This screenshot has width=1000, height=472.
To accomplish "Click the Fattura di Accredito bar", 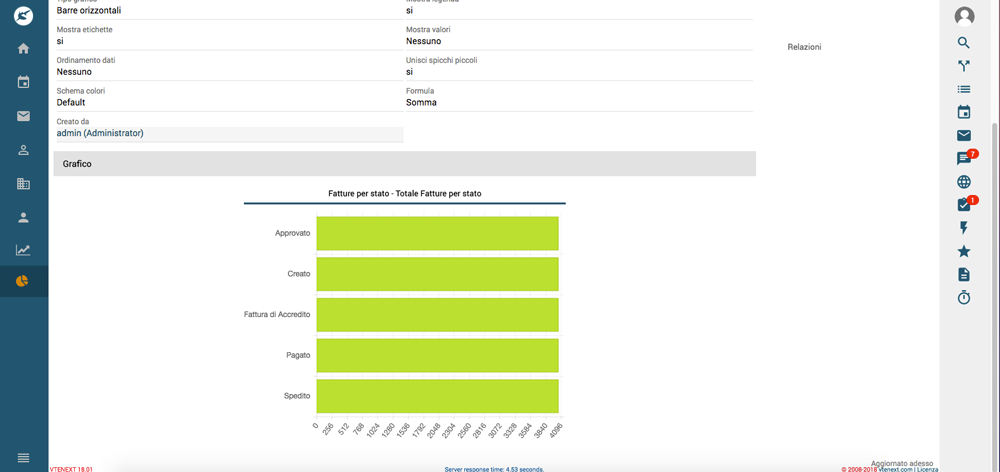I will [x=438, y=315].
